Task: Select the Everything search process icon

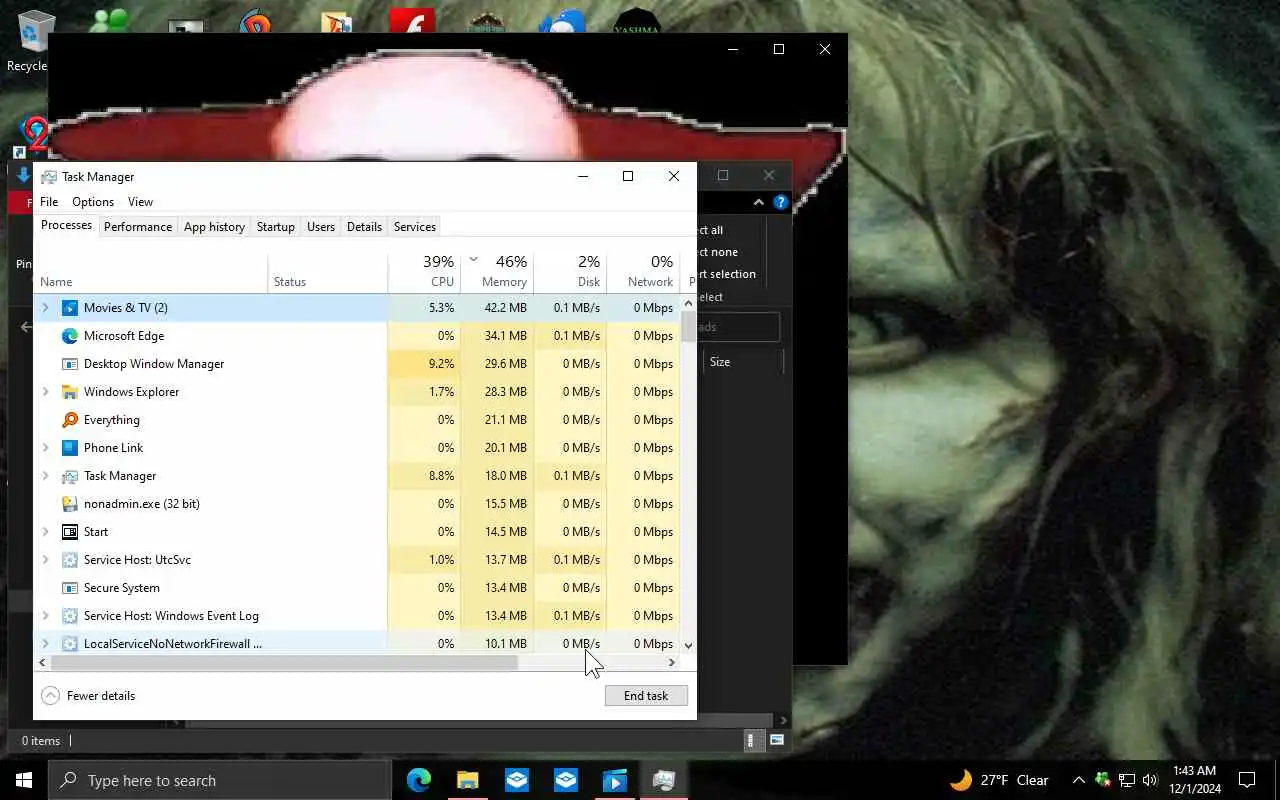Action: pos(70,420)
